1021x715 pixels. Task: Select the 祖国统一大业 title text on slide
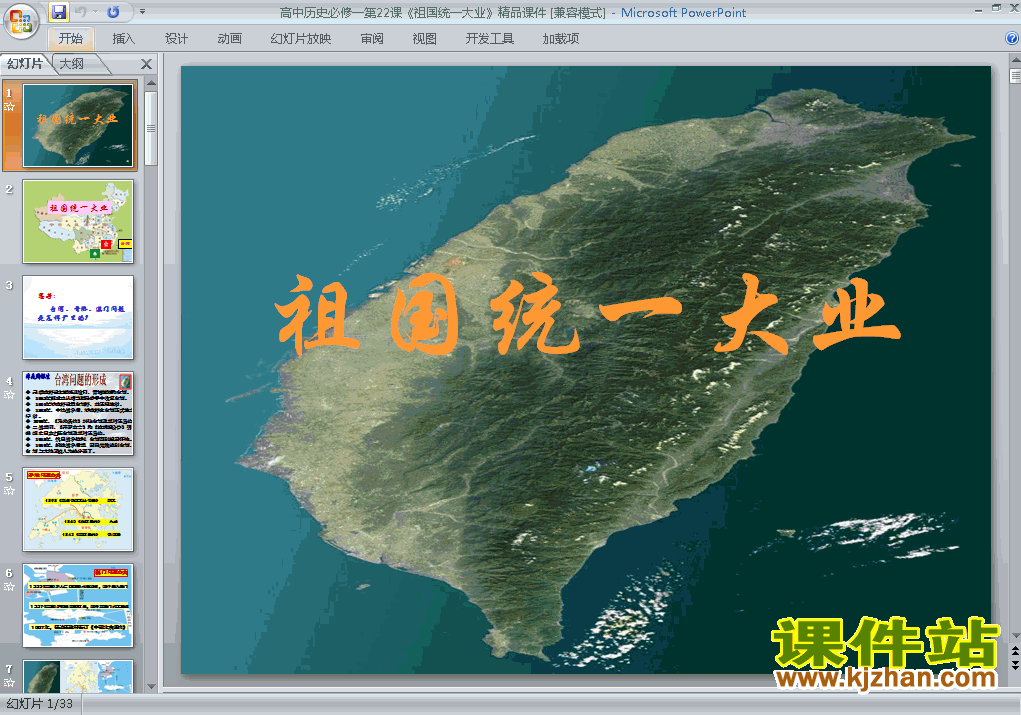tap(588, 315)
